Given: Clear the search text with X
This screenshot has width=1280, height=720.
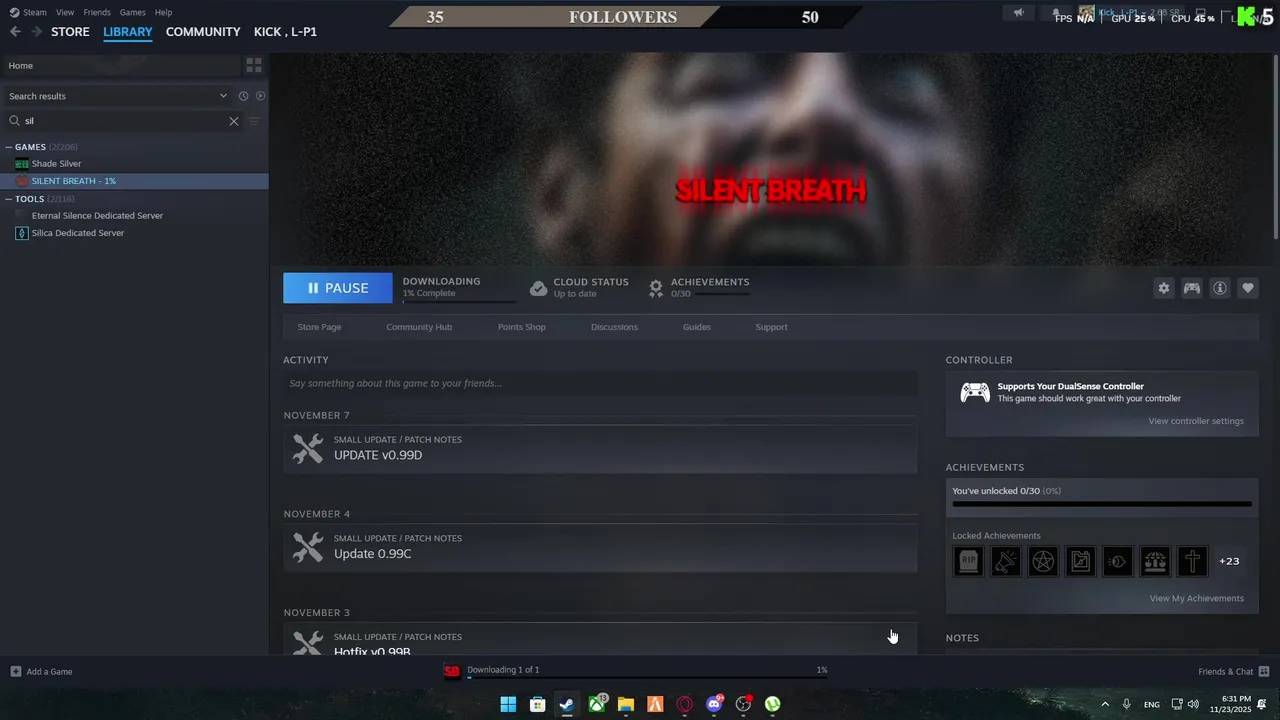Looking at the screenshot, I should (x=234, y=121).
